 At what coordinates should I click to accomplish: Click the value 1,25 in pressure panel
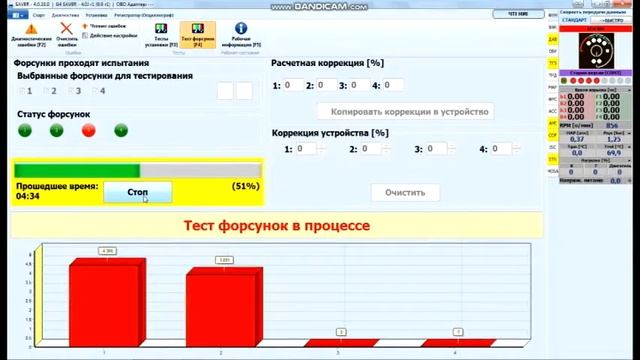coord(613,139)
